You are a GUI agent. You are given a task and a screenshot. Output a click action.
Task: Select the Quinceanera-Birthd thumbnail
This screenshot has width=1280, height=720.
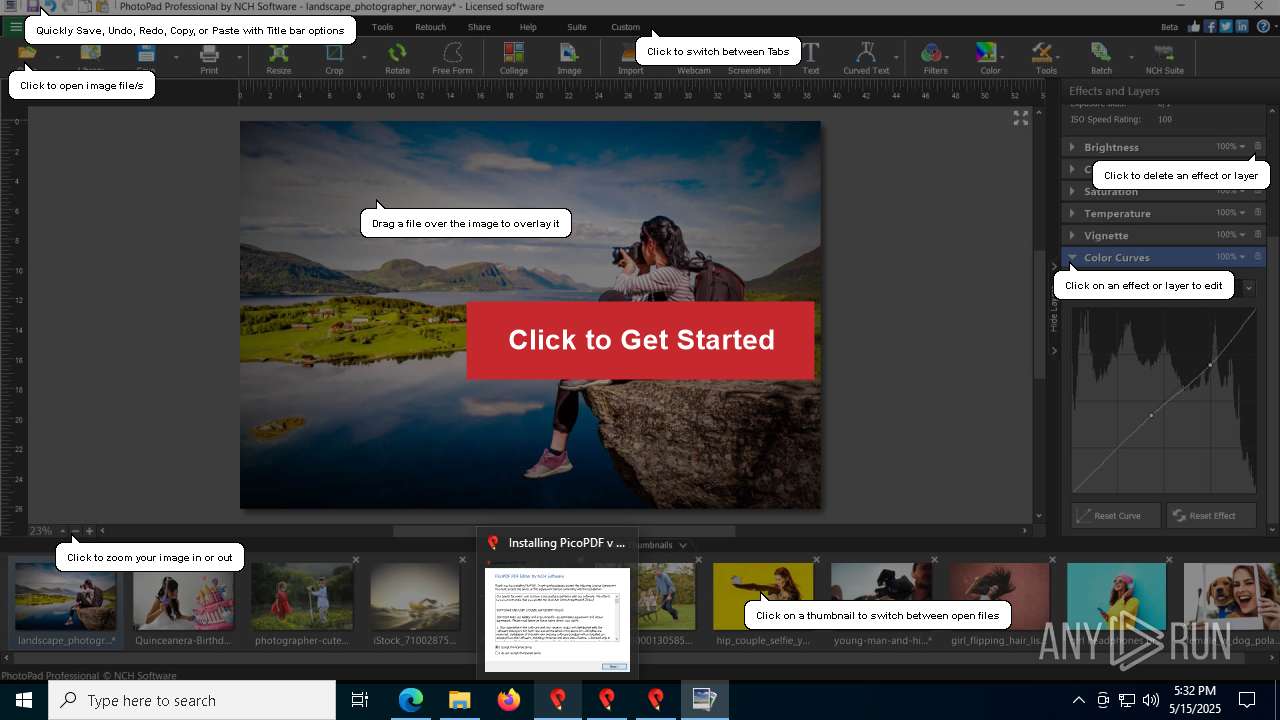click(x=184, y=604)
